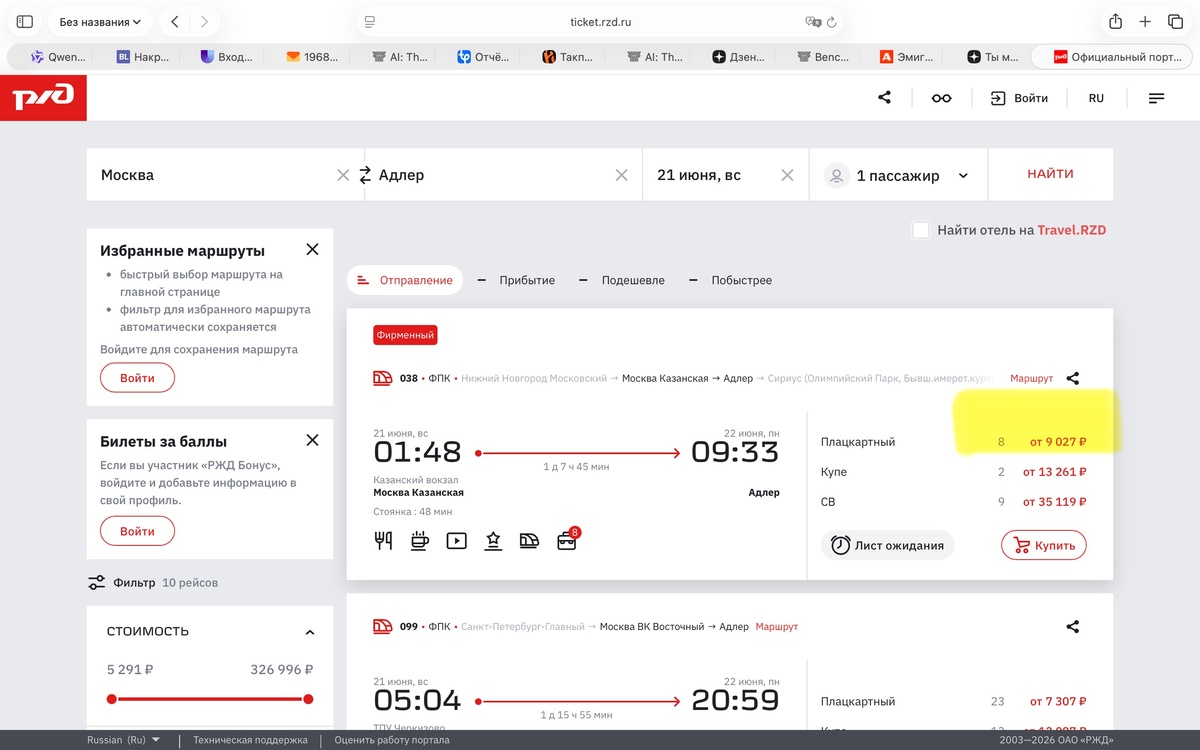Click the translate icon in address bar

click(x=813, y=21)
